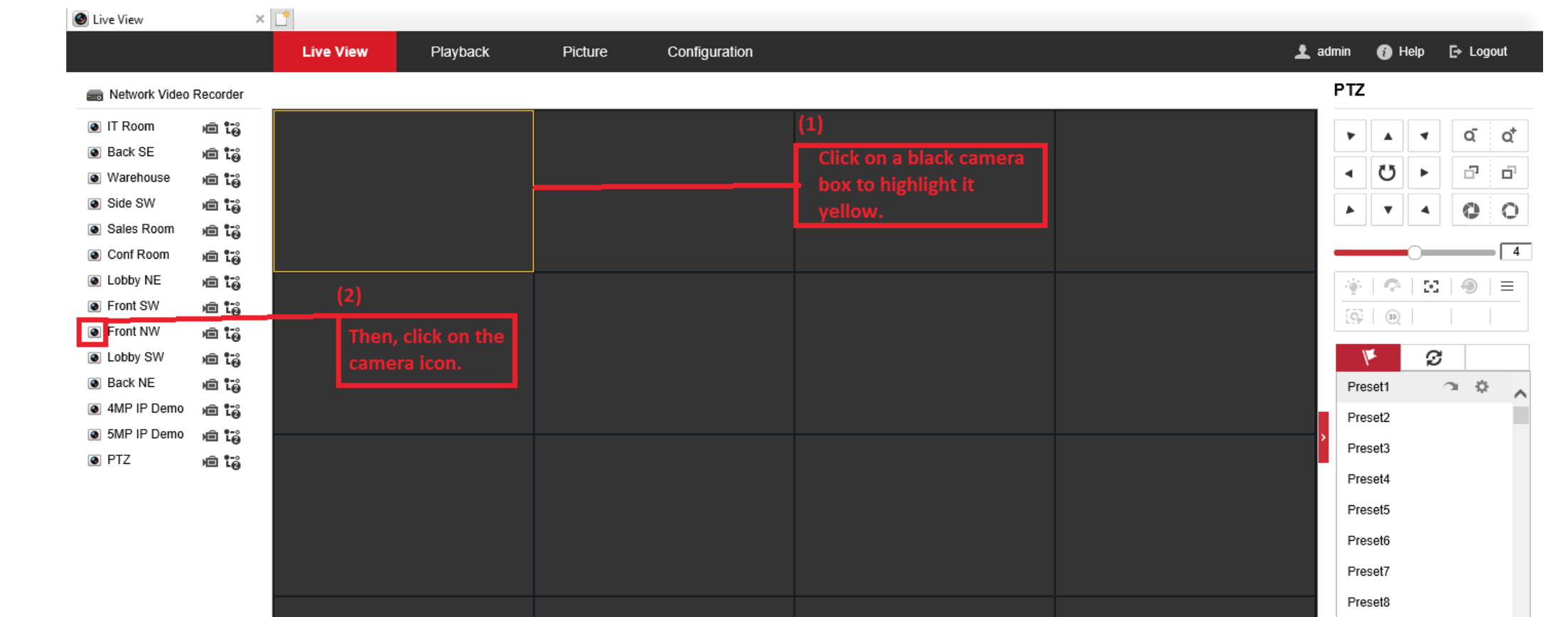Toggle live view for 5MP IP Demo icon
The height and width of the screenshot is (617, 1568).
pyautogui.click(x=94, y=435)
